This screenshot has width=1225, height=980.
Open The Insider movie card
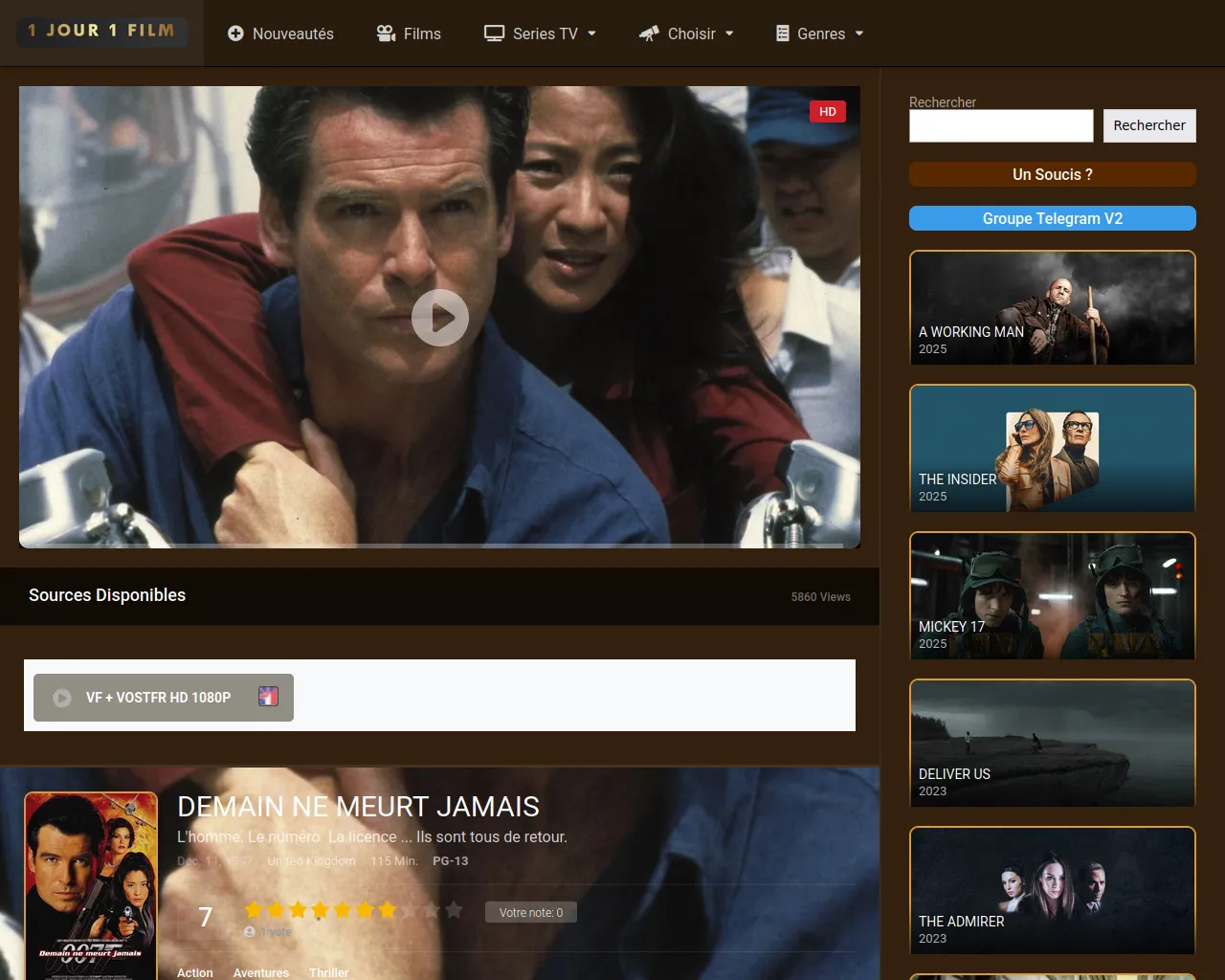1053,449
